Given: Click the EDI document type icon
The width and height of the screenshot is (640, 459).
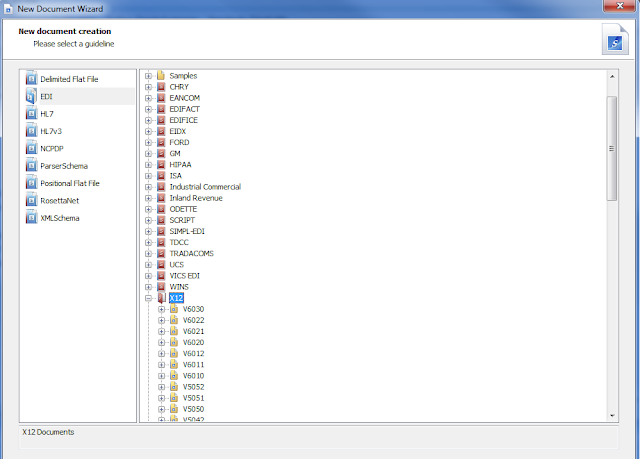Looking at the screenshot, I should click(31, 96).
